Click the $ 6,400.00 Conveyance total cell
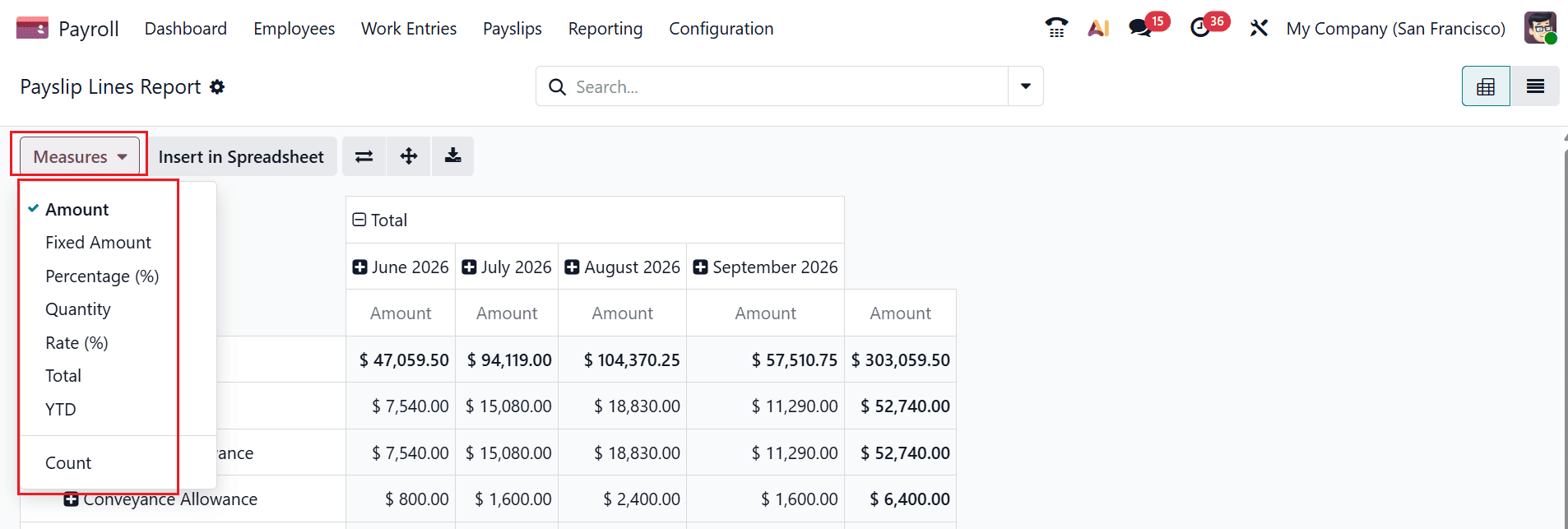 click(900, 499)
